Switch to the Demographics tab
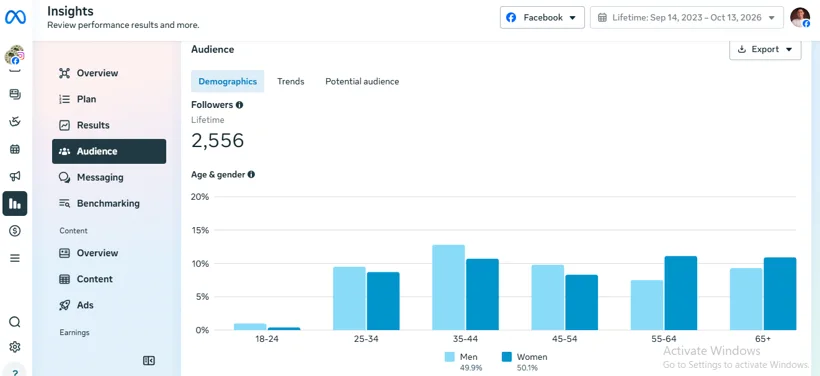820x376 pixels. [227, 82]
